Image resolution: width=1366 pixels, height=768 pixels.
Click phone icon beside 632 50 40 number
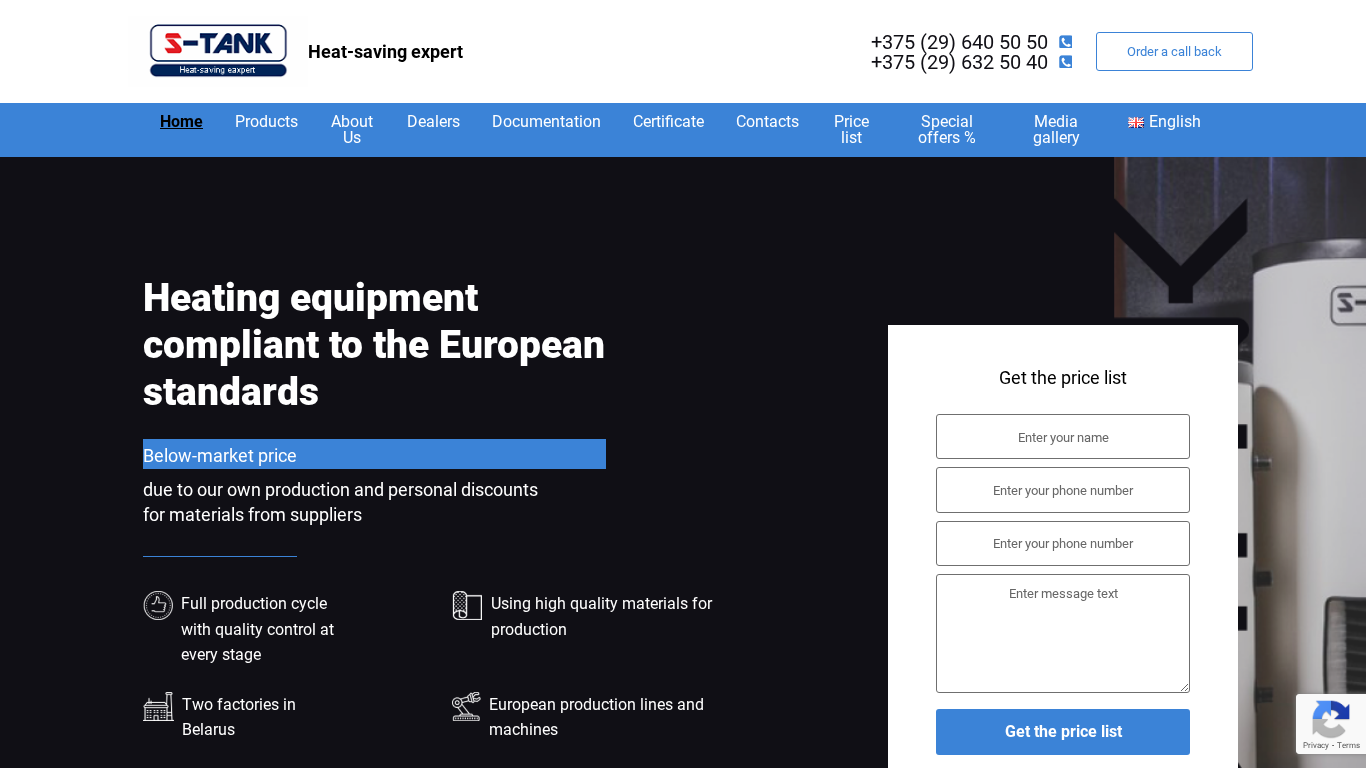[x=1066, y=62]
